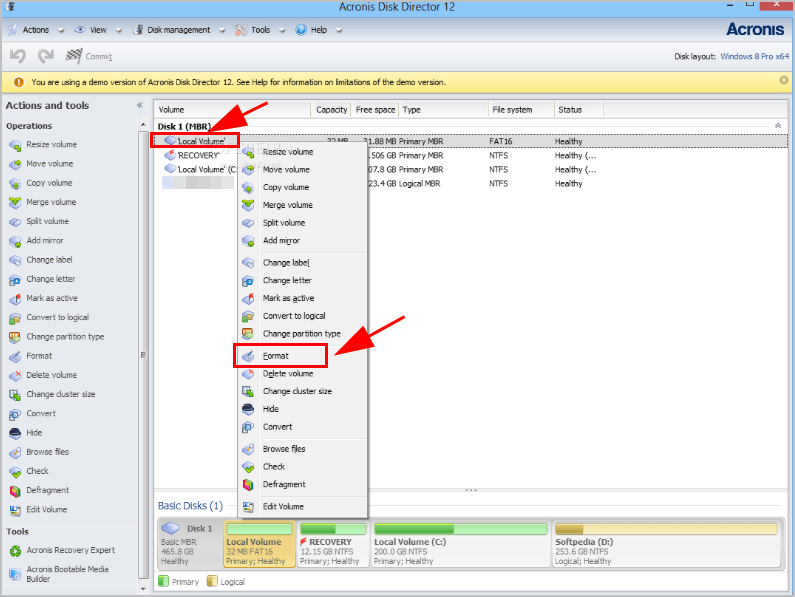
Task: Click Hide icon in Operations sidebar
Action: [15, 433]
